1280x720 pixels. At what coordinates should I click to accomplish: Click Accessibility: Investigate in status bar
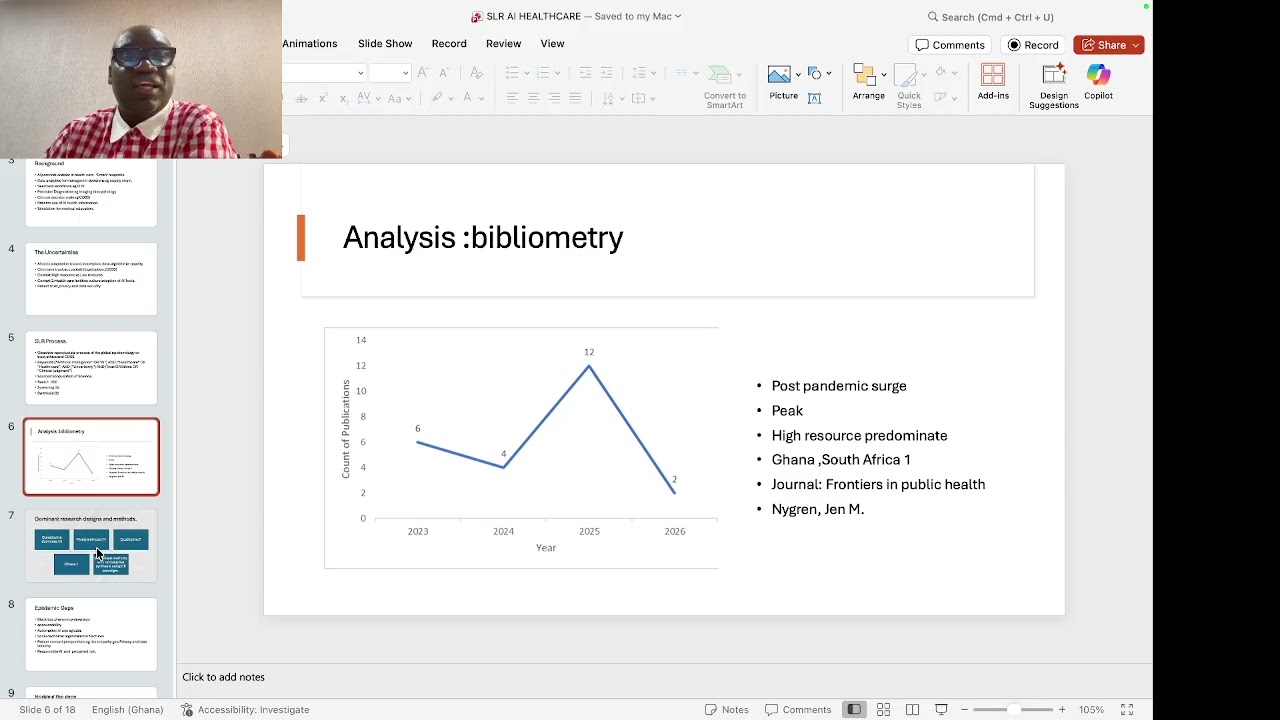[x=245, y=710]
